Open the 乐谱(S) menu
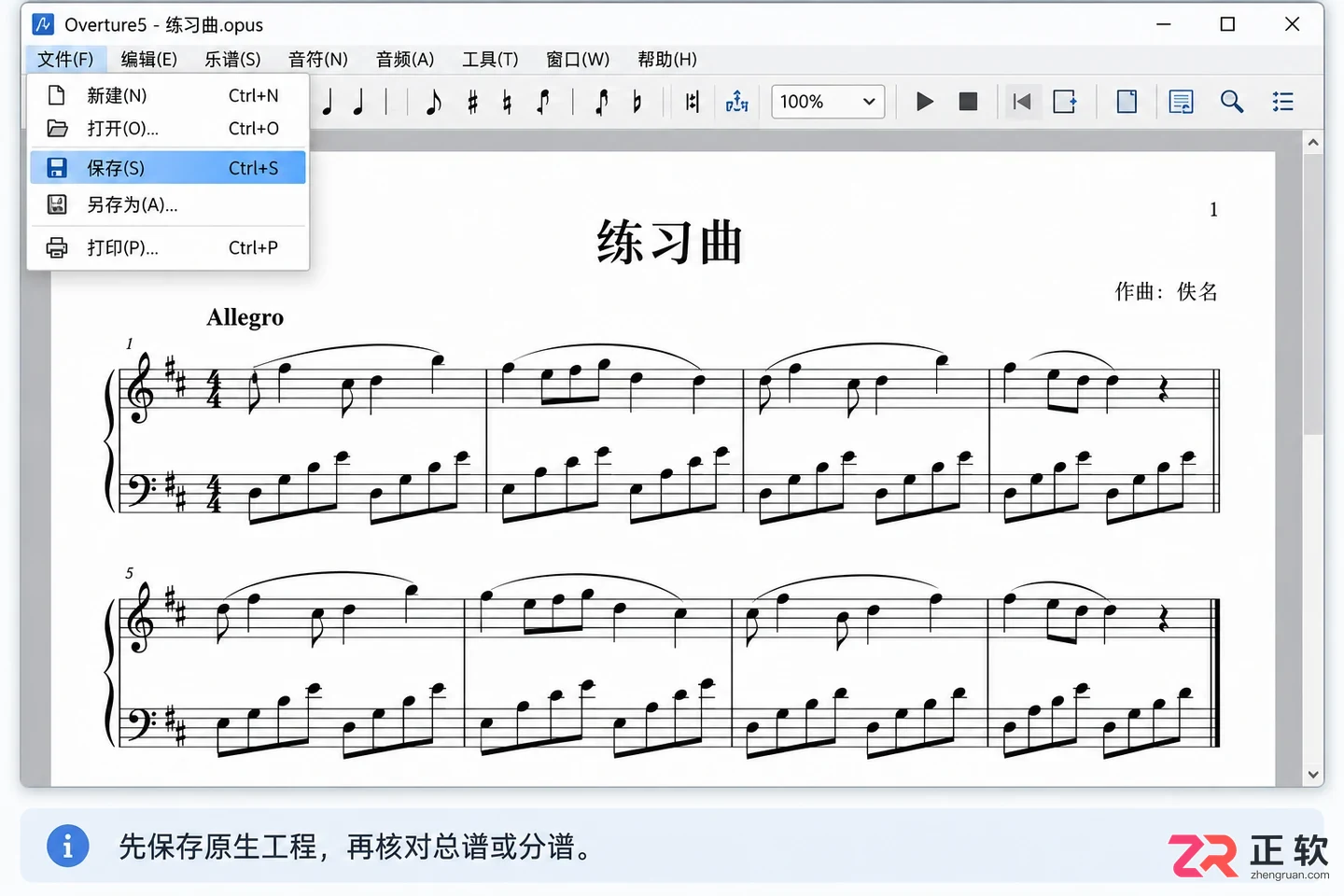Screen dimensions: 1344x896 coord(232,60)
